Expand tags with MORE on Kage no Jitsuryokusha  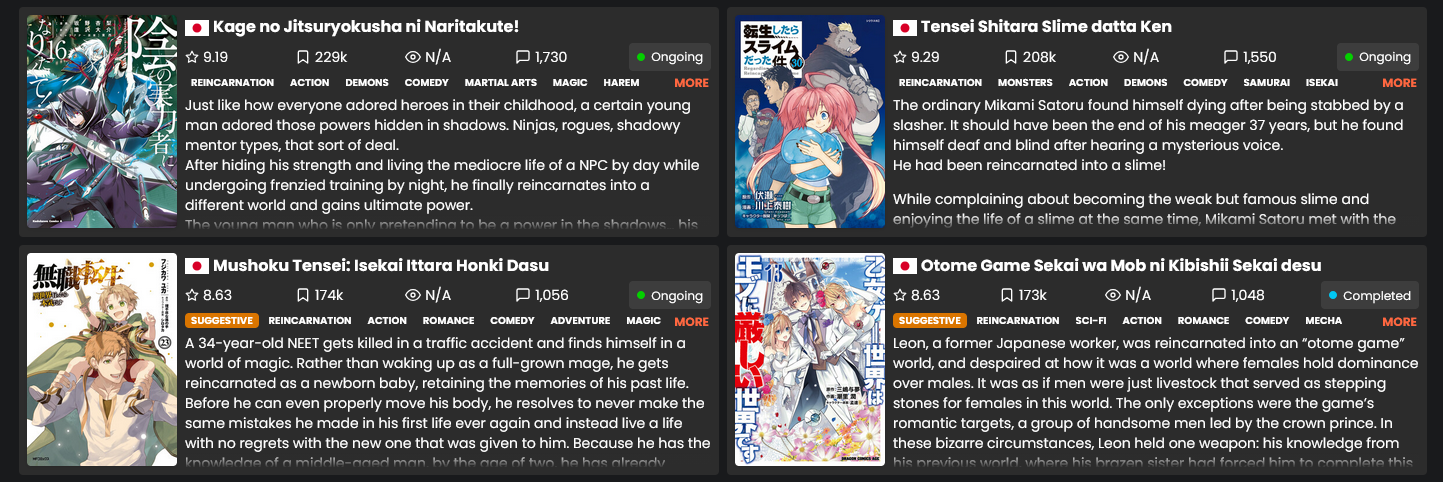click(x=691, y=83)
